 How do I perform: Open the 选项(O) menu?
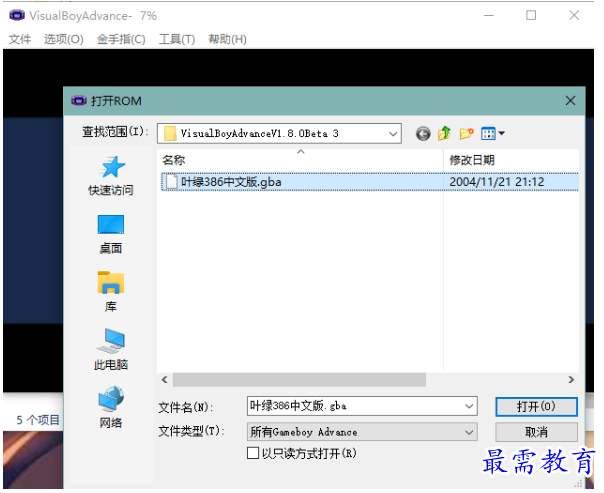64,39
